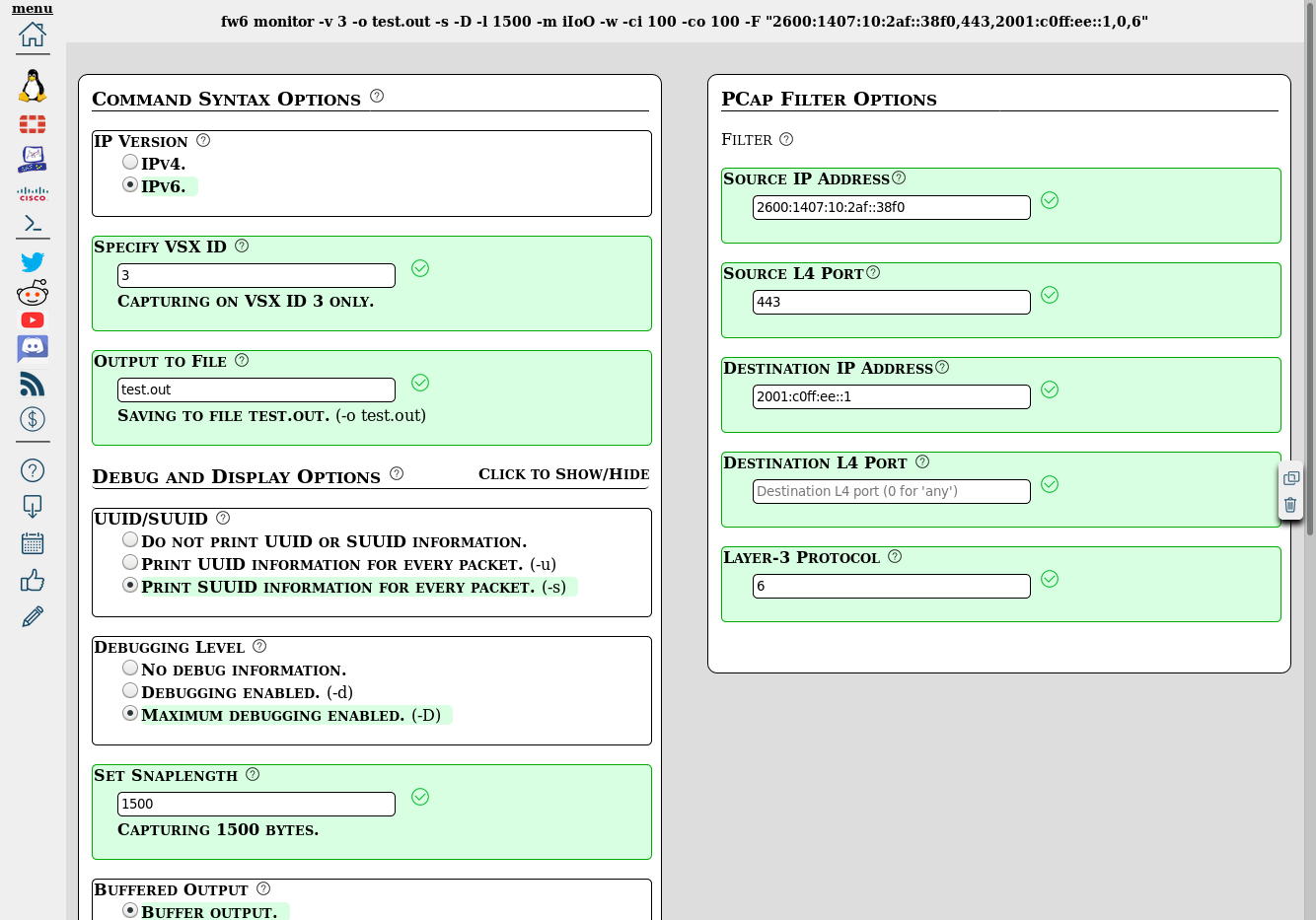
Task: Open the terminal prompt sidebar item
Action: tap(33, 224)
